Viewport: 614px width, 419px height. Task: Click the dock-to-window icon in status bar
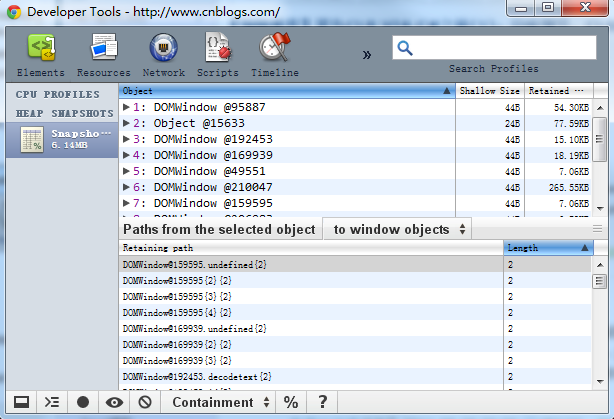click(x=19, y=402)
